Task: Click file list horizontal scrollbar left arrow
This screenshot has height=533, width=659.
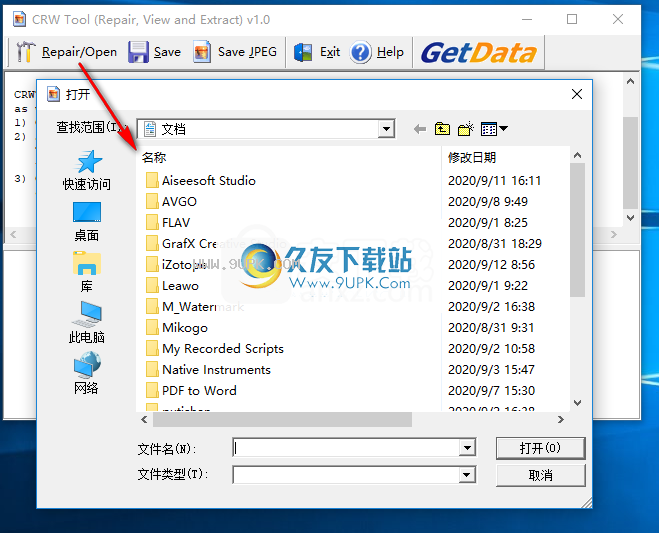Action: 145,420
